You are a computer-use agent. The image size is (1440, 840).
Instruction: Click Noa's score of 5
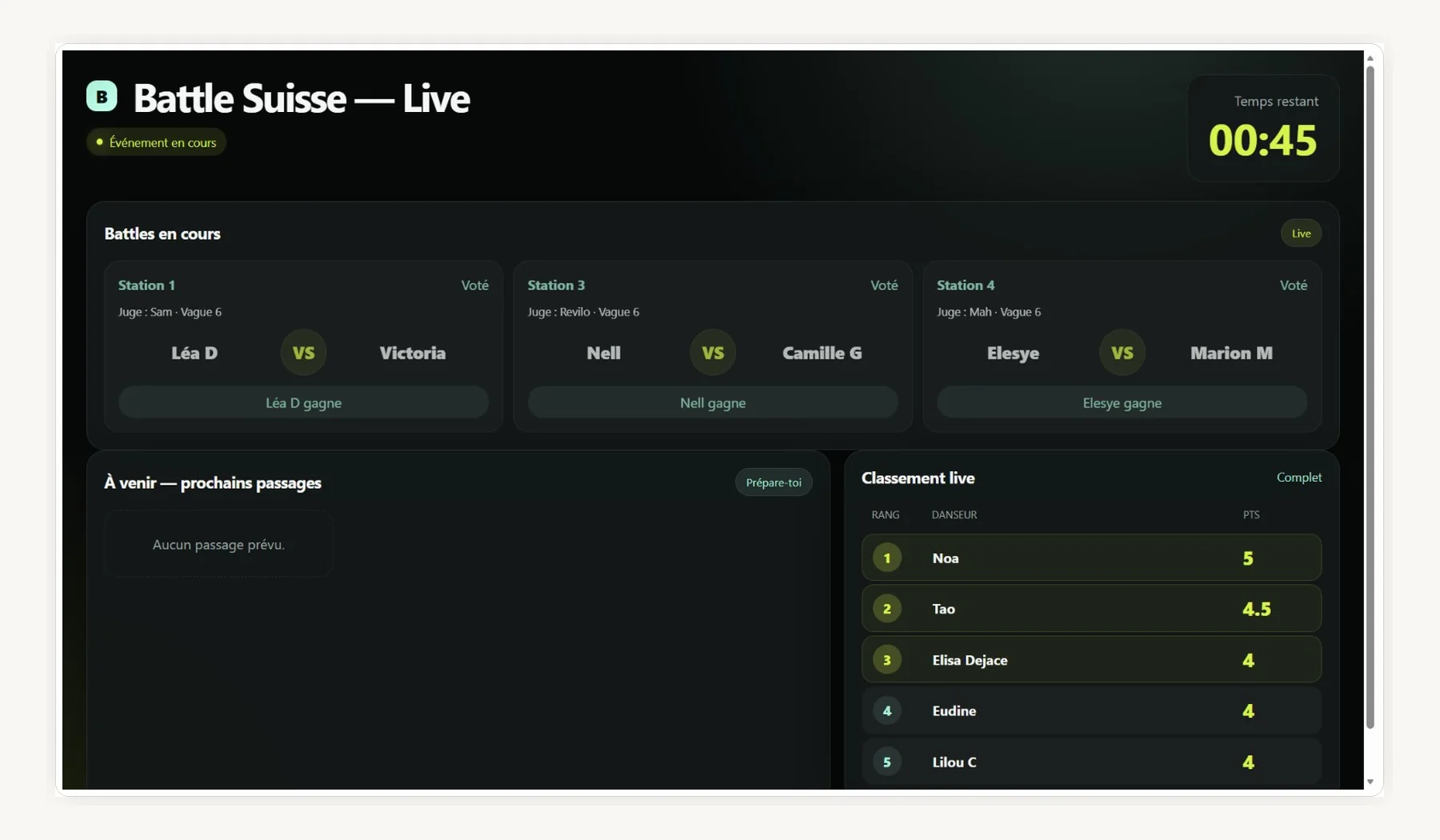(1248, 558)
